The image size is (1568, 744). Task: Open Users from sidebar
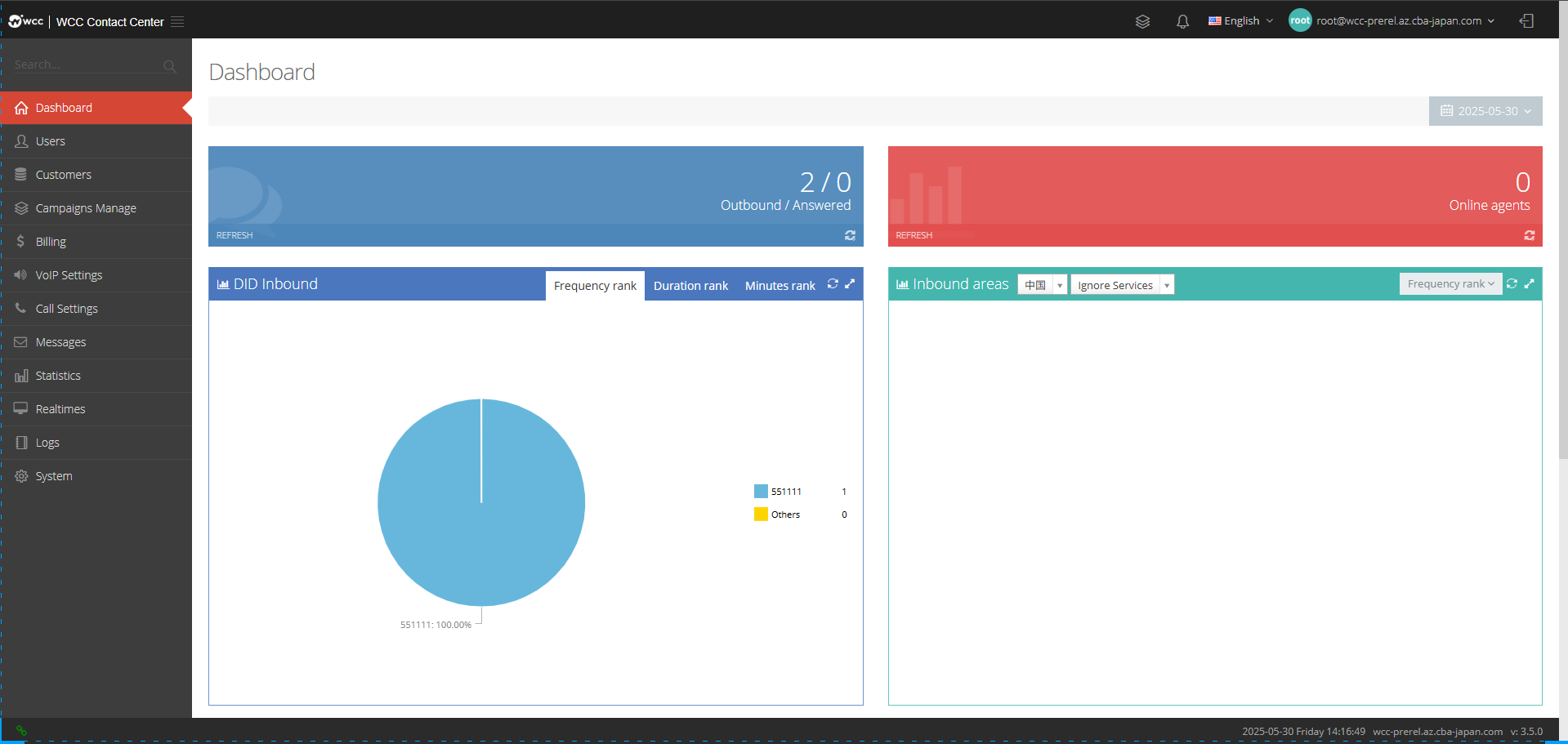(x=96, y=141)
